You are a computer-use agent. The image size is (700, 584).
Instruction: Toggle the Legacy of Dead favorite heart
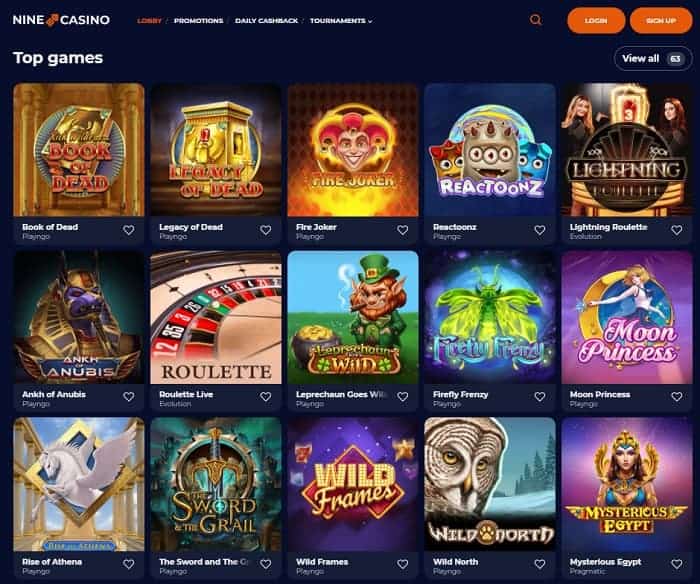click(266, 230)
